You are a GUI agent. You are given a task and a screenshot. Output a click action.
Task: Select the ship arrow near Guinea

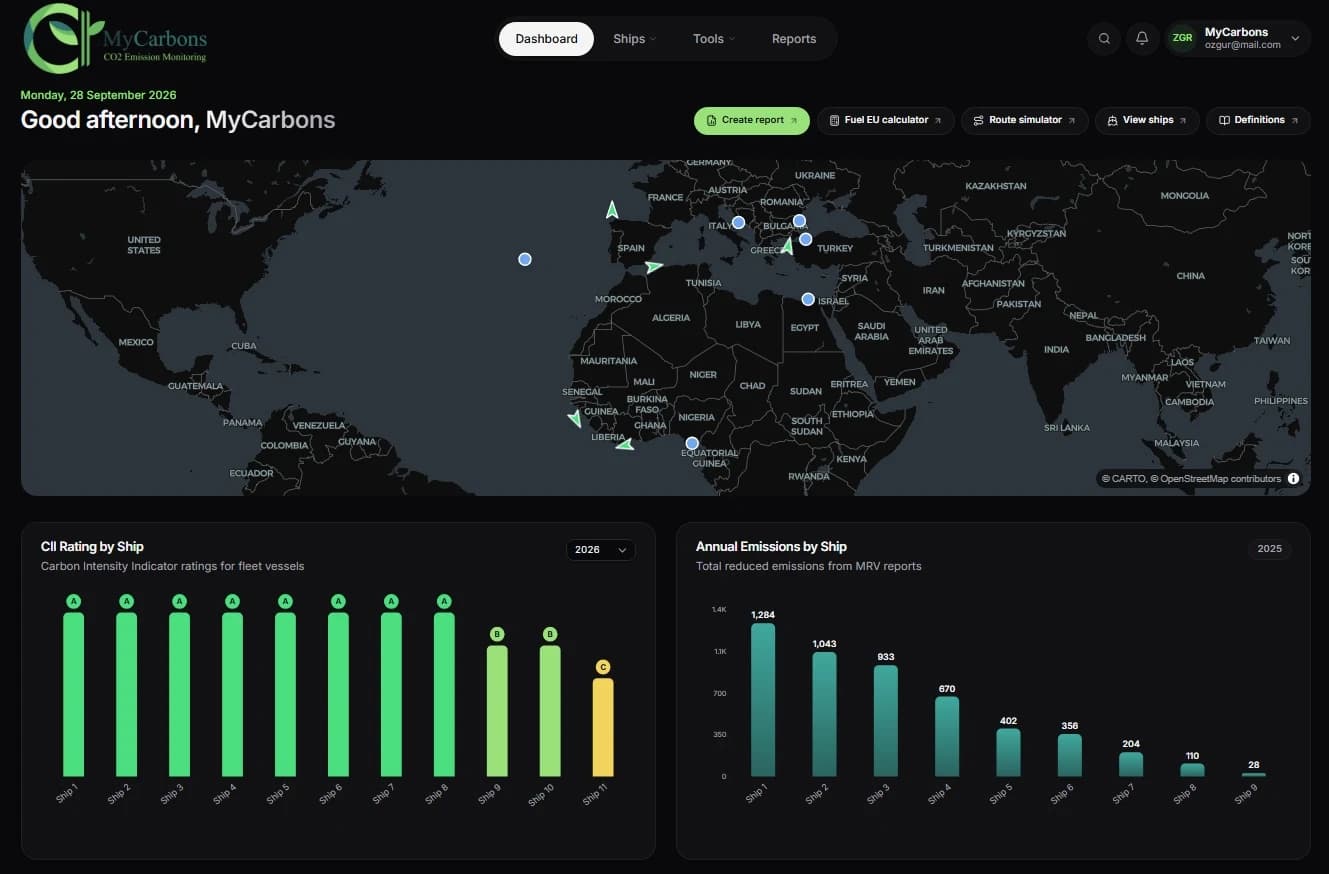click(575, 418)
